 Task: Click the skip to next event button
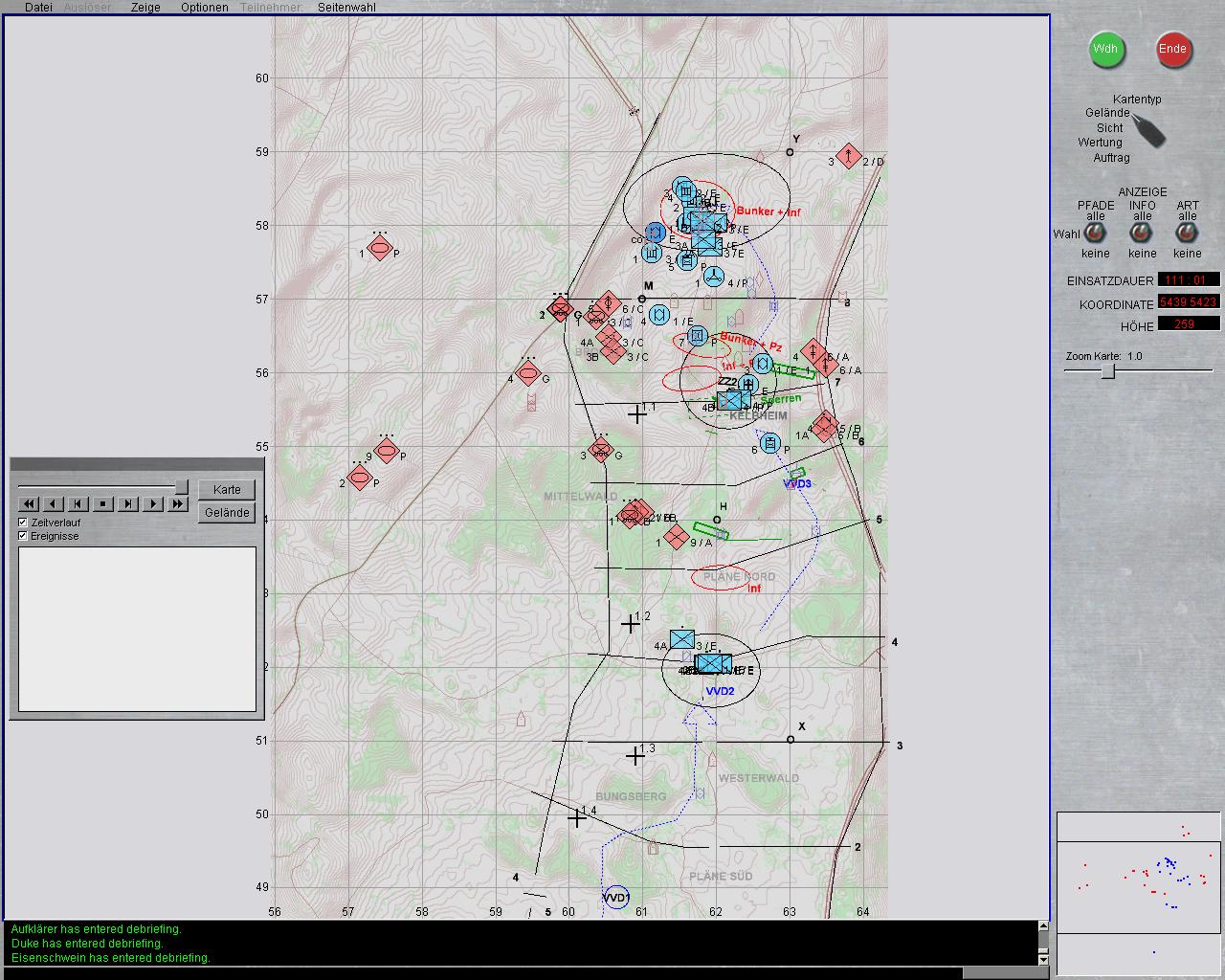[128, 503]
